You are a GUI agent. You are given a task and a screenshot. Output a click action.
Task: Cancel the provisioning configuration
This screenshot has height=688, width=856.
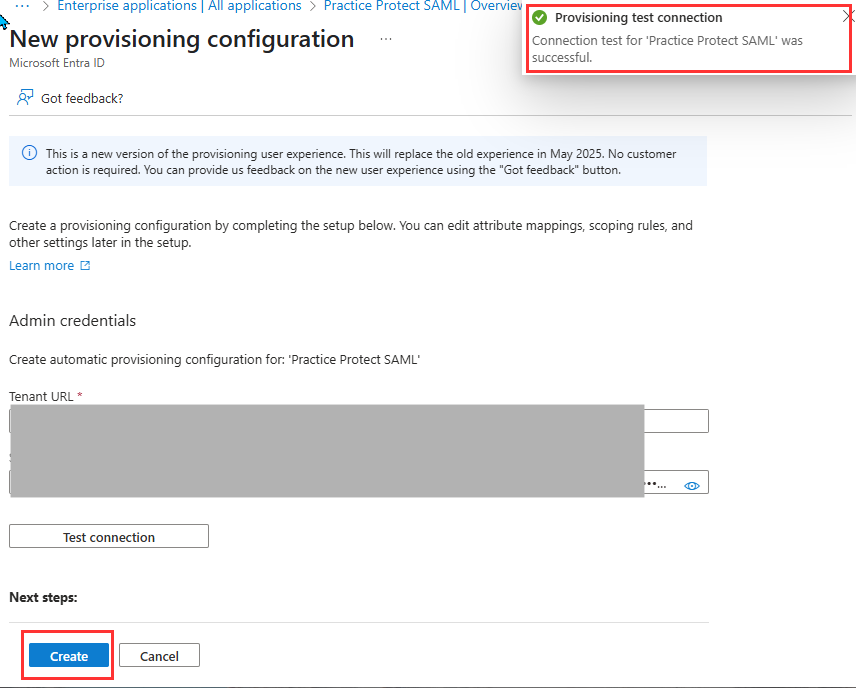(x=159, y=655)
